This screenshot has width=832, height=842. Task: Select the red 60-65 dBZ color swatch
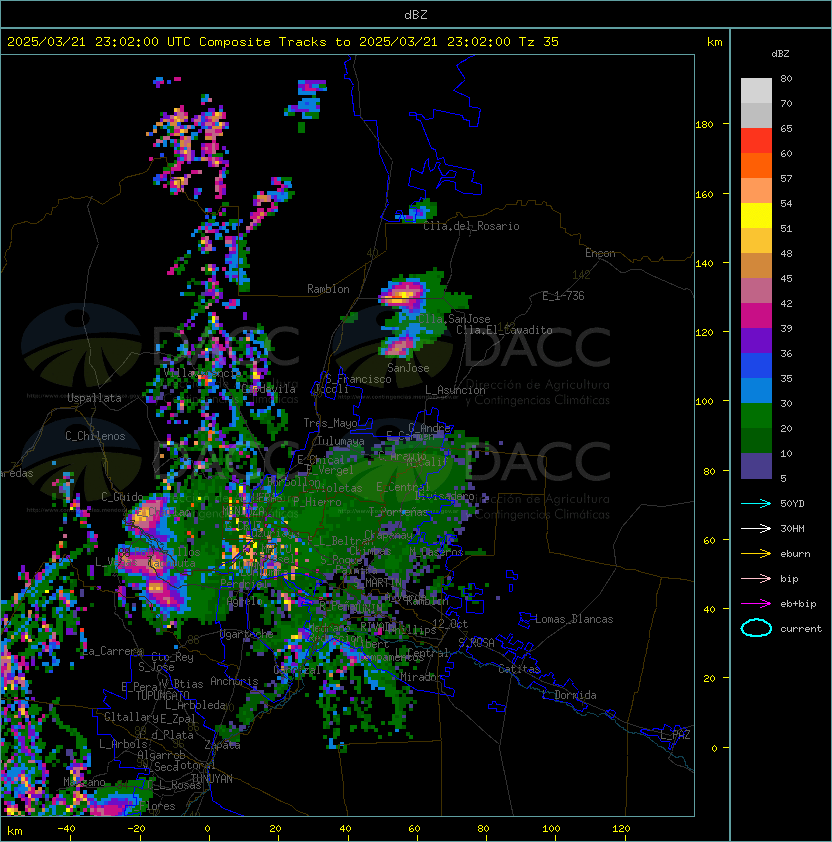pos(756,141)
